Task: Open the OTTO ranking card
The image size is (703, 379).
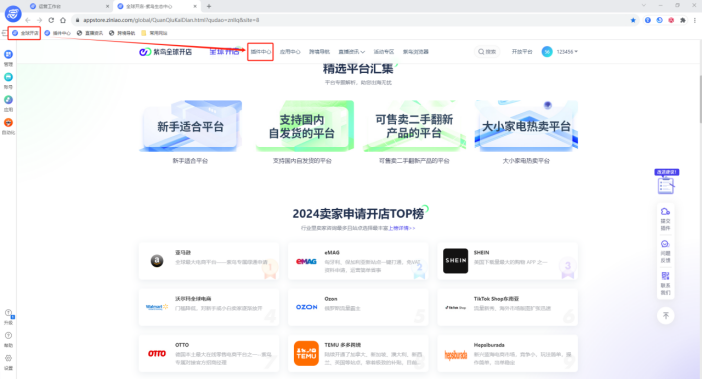Action: click(209, 353)
